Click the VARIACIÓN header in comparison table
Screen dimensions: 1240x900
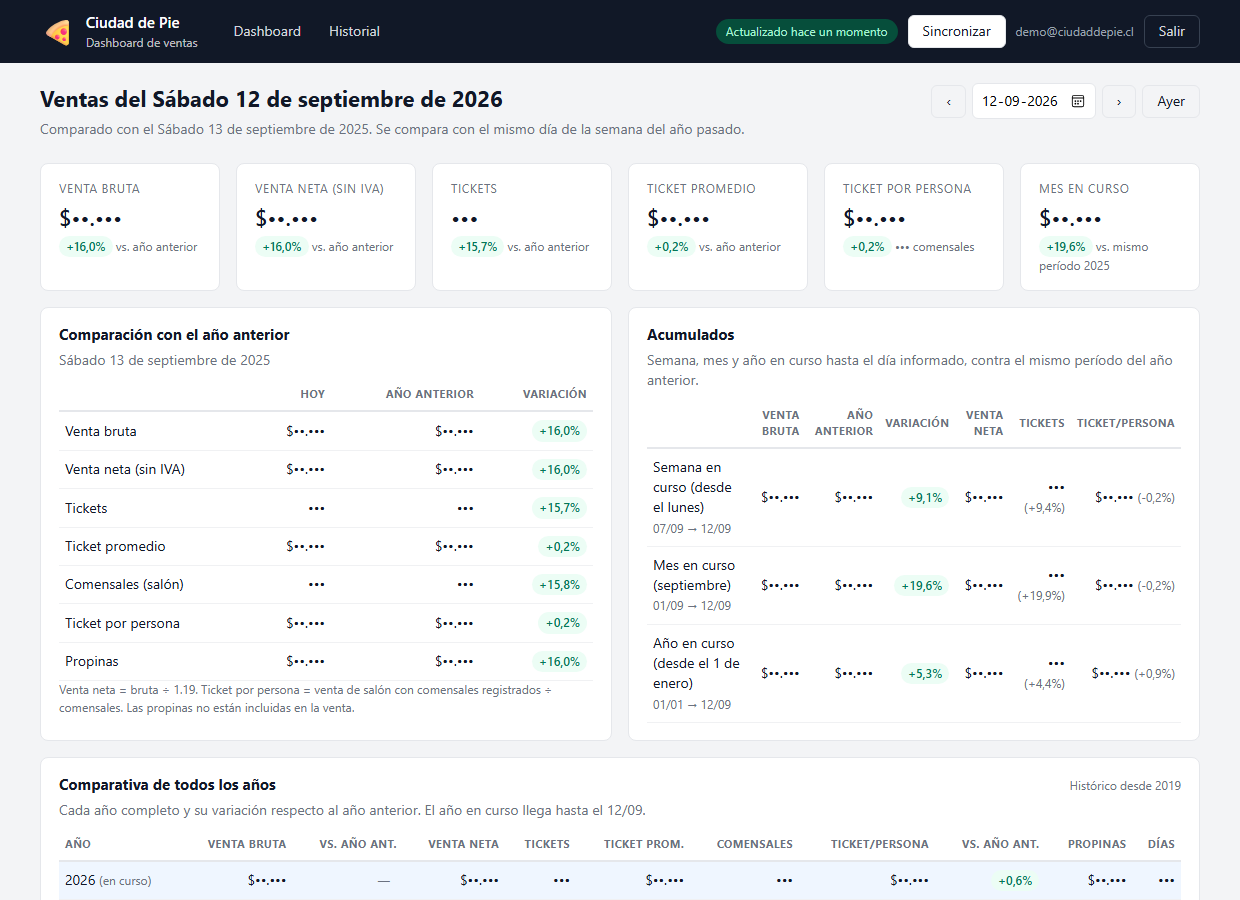(554, 394)
